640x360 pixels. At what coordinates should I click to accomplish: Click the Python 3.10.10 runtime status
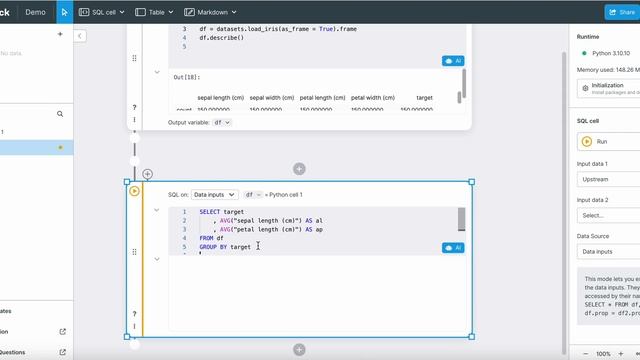[606, 53]
